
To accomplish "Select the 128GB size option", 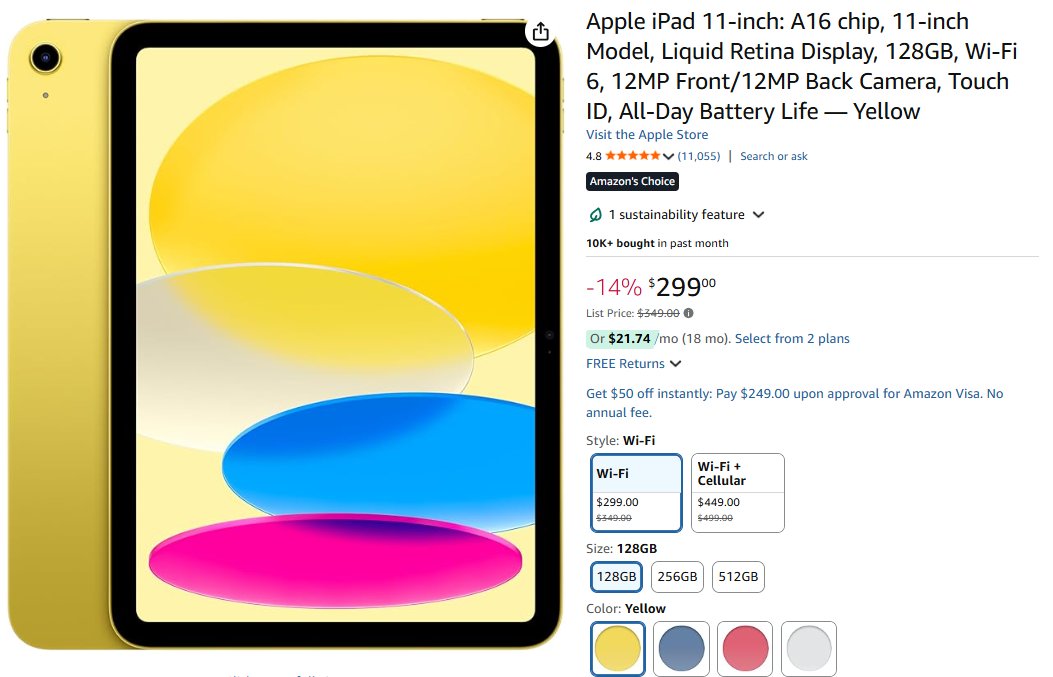I will (616, 576).
